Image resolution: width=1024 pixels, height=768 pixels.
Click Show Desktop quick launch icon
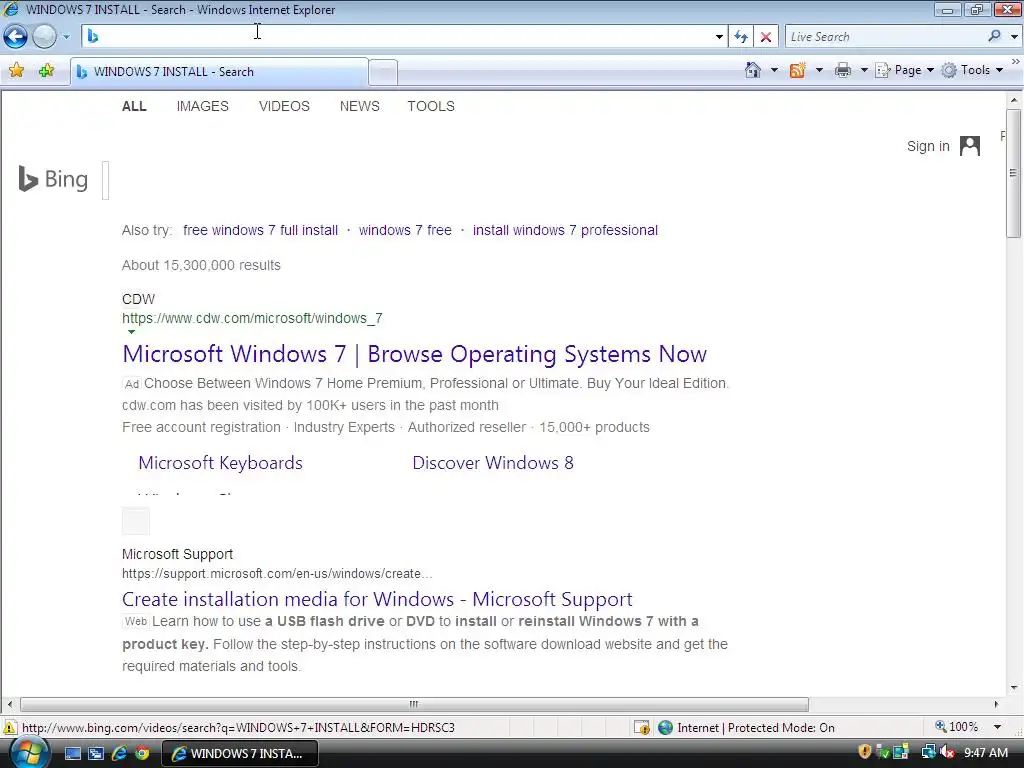pos(72,754)
